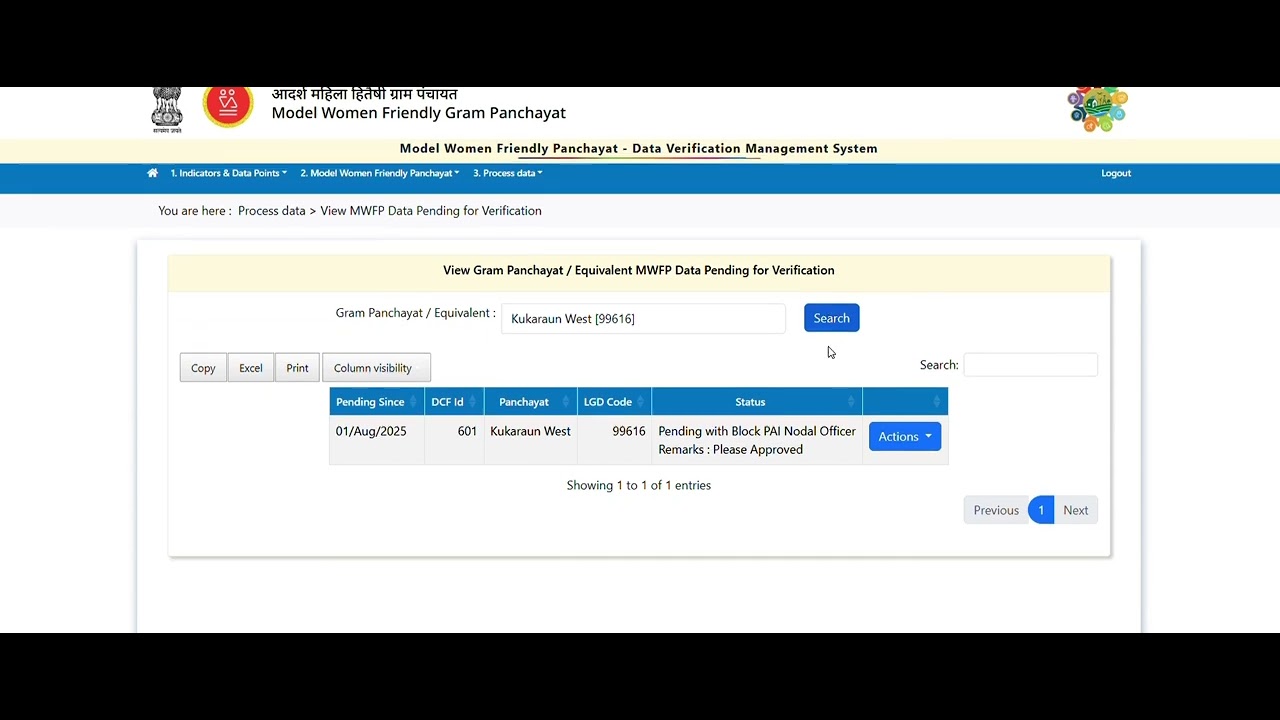Image resolution: width=1280 pixels, height=720 pixels.
Task: Click View MWFP Data Pending for Verification breadcrumb
Action: click(431, 211)
